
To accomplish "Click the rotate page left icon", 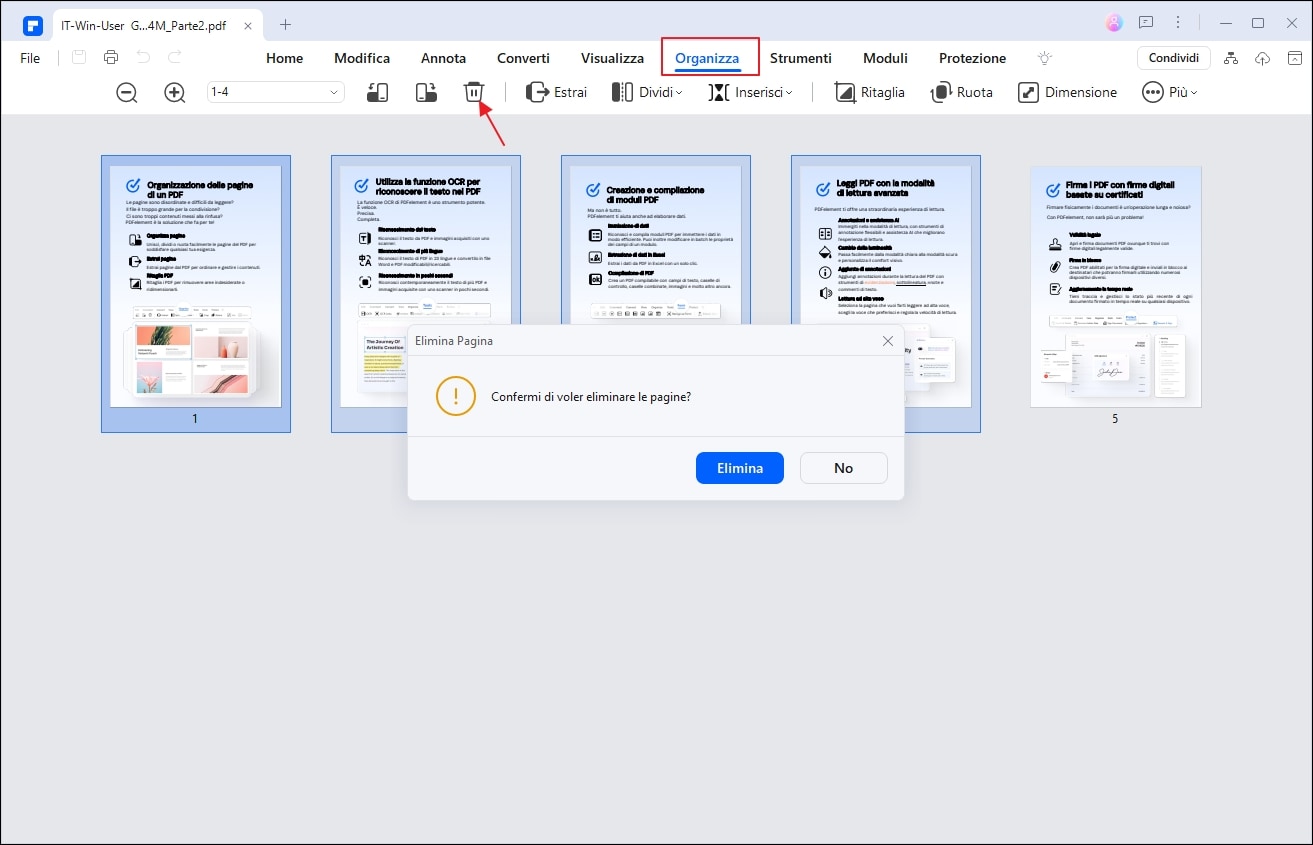I will tap(378, 92).
